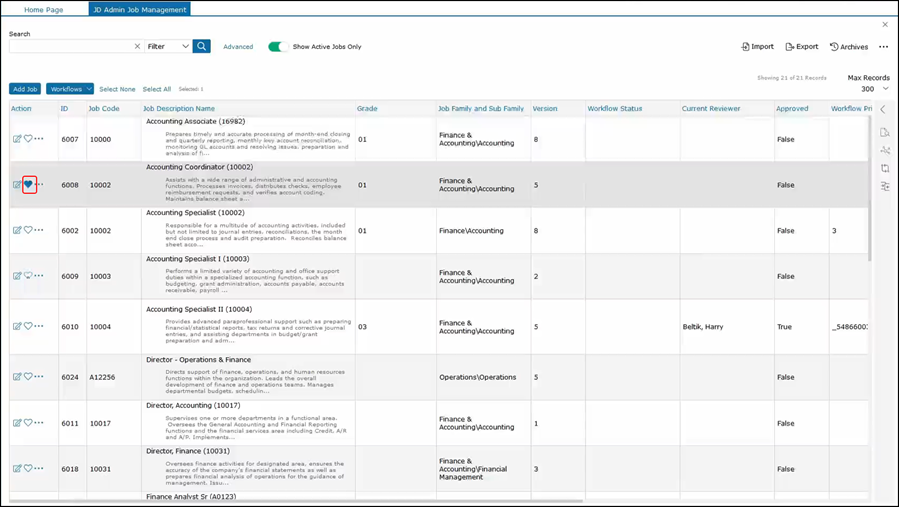Click the filter settings icon in right sidebar
This screenshot has width=899, height=507.
pyautogui.click(x=885, y=186)
